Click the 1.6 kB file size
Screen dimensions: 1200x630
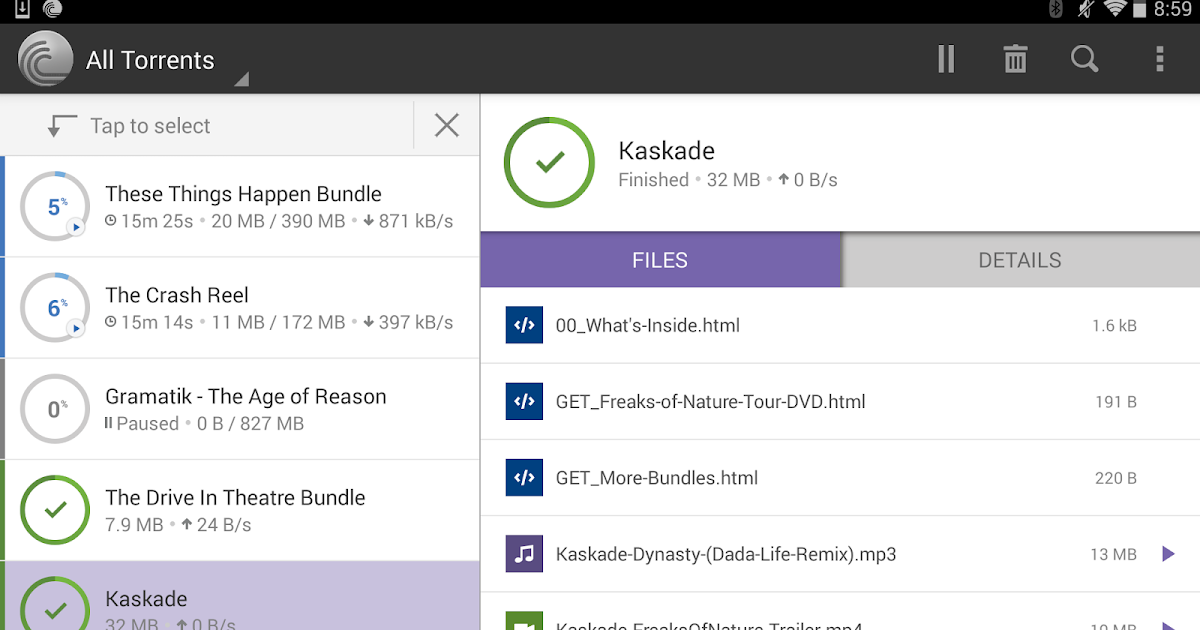(1114, 326)
